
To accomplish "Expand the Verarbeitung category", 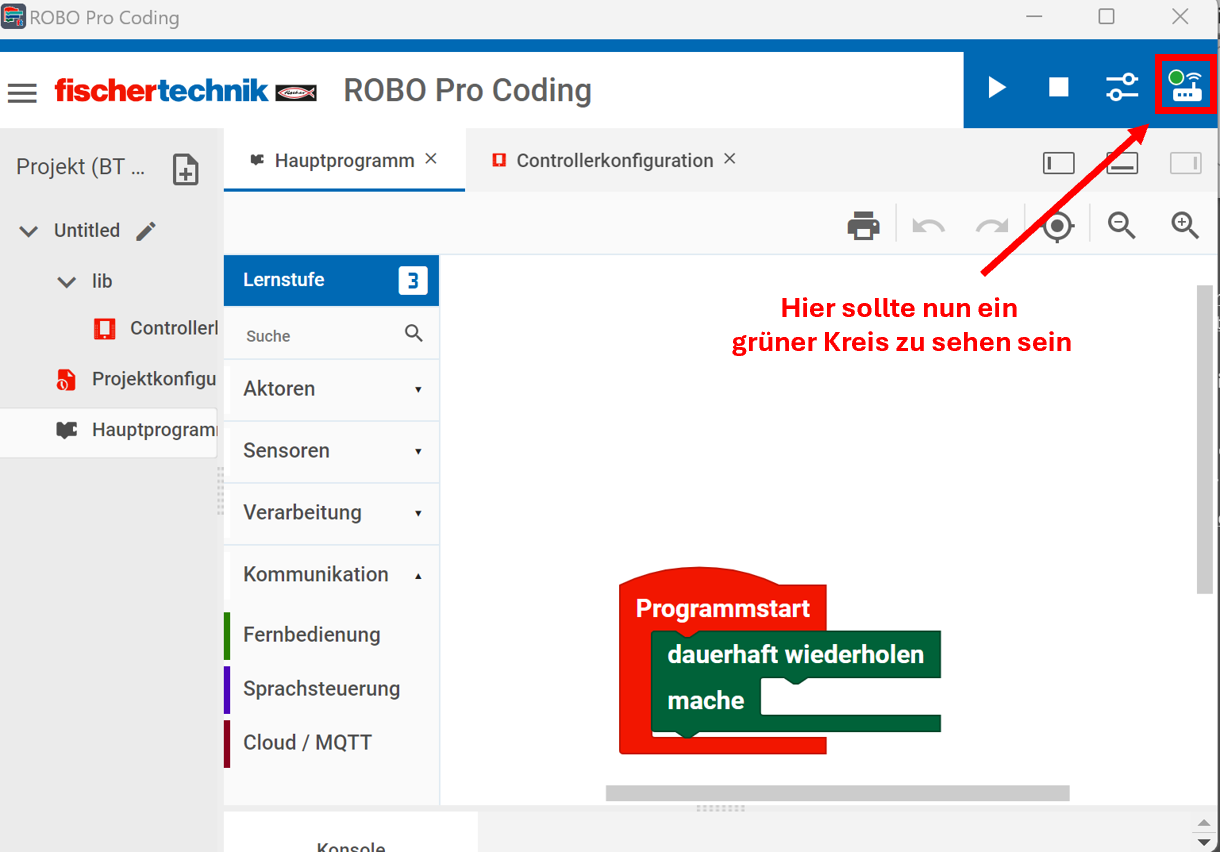I will click(x=332, y=513).
